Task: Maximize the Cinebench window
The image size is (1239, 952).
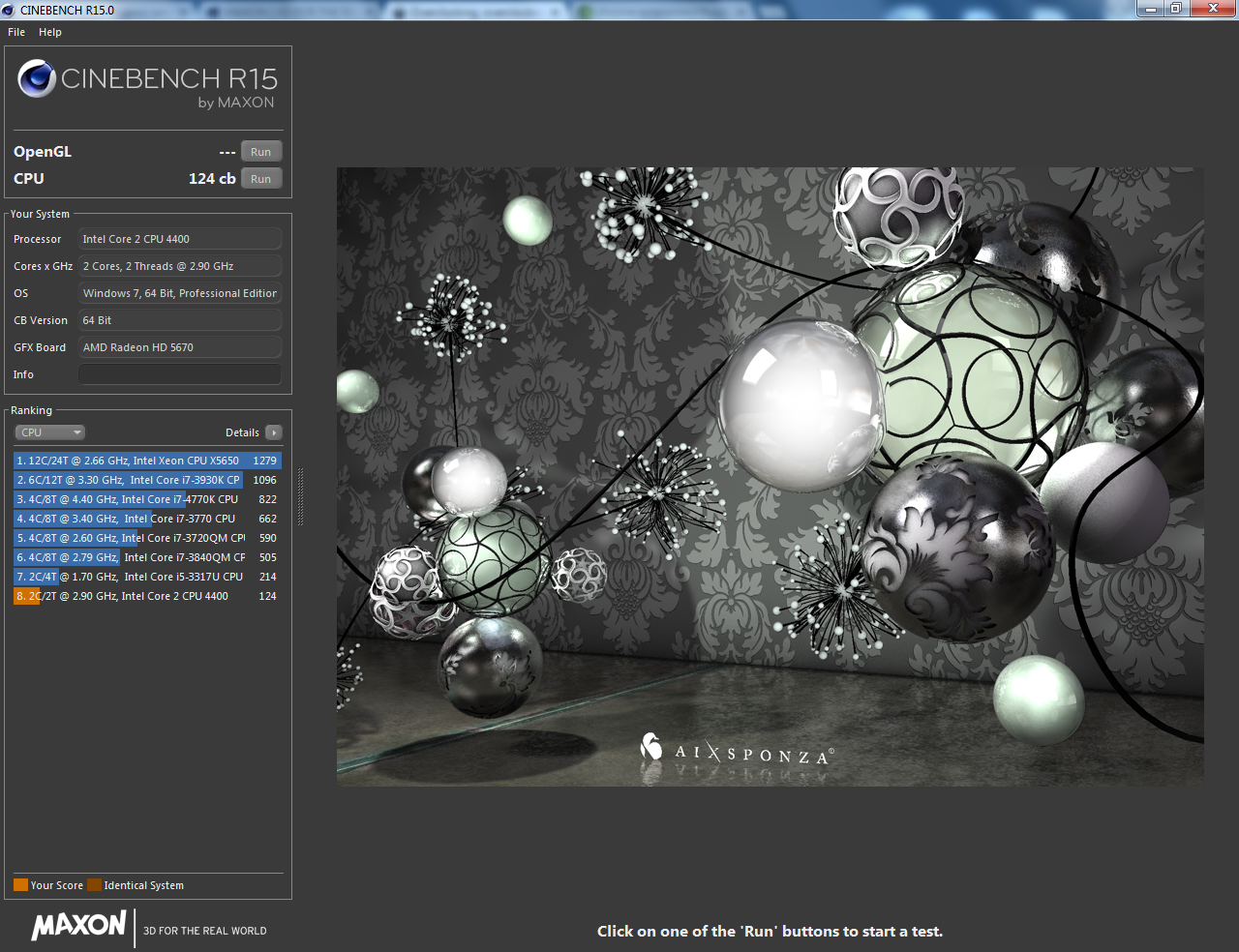Action: pyautogui.click(x=1176, y=9)
